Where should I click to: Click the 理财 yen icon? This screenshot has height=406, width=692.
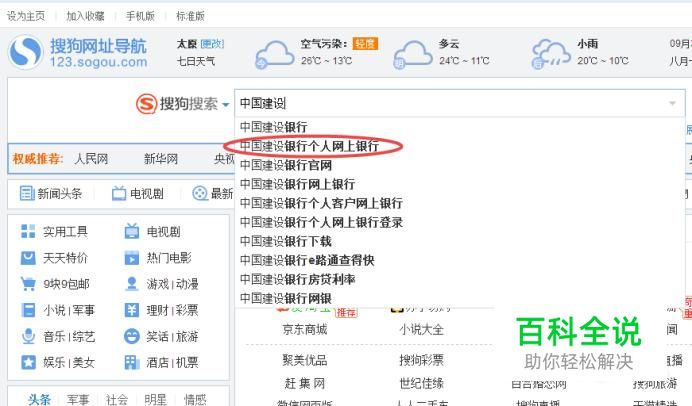pyautogui.click(x=132, y=310)
